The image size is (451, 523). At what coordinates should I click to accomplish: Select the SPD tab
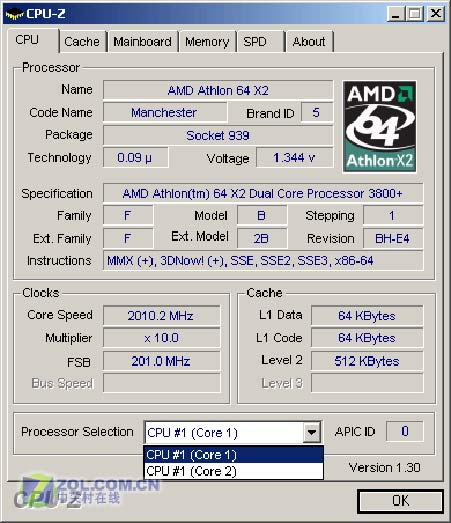(260, 42)
